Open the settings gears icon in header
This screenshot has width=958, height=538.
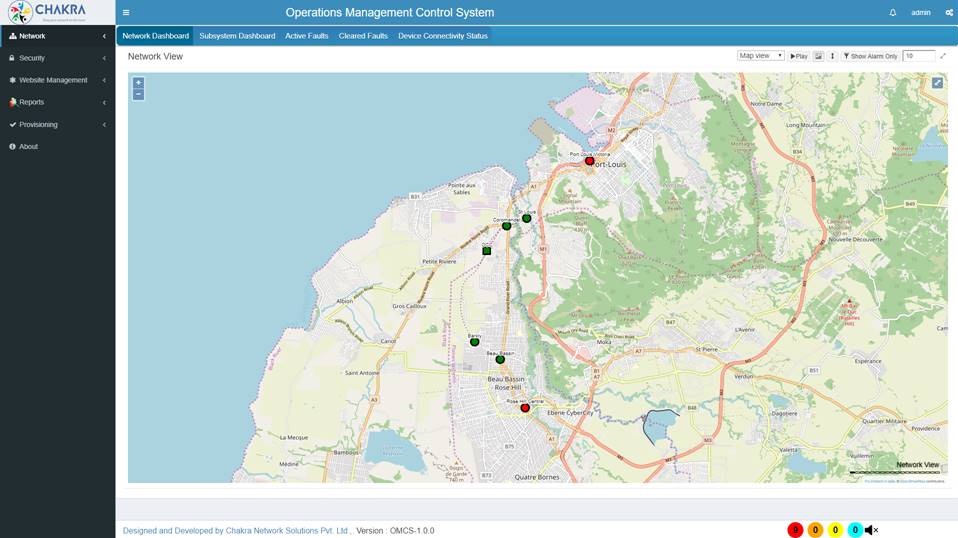pos(949,12)
